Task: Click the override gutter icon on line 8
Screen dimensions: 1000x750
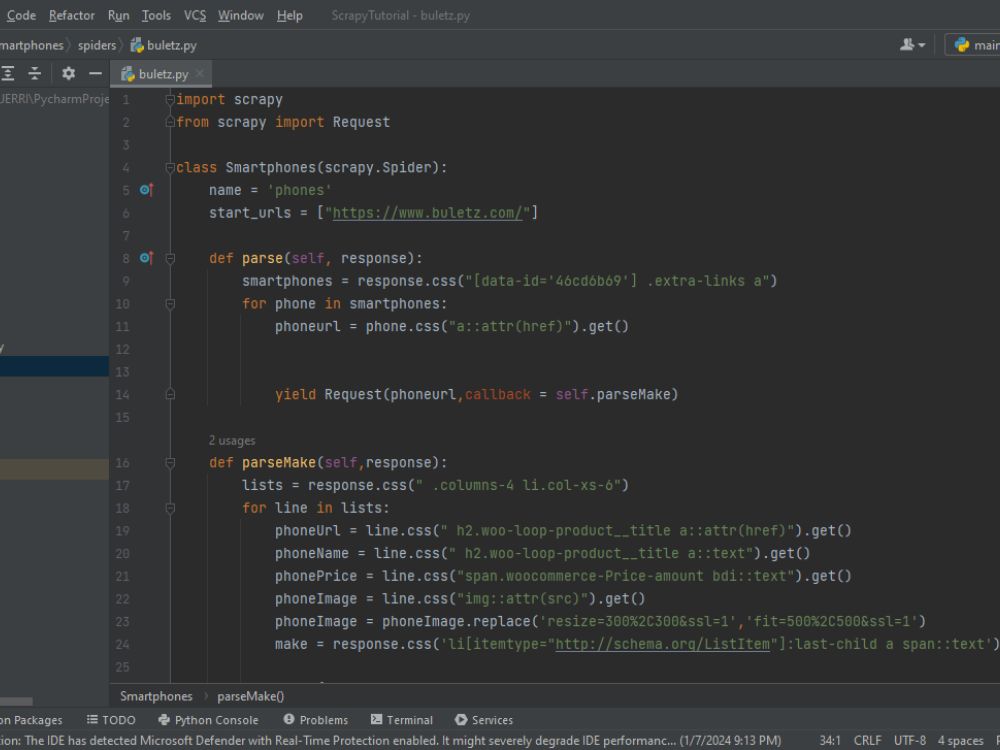Action: (146, 258)
